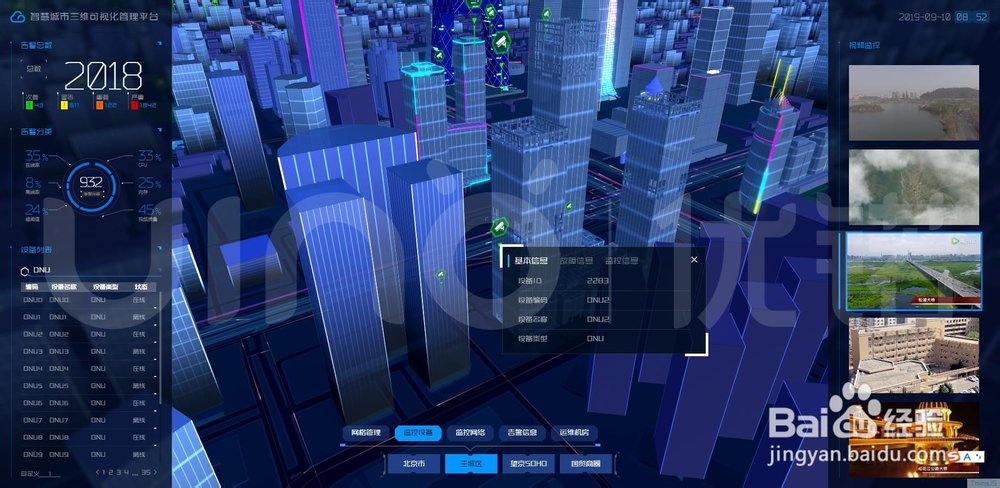Select the 监控网络 menu button

tap(470, 433)
